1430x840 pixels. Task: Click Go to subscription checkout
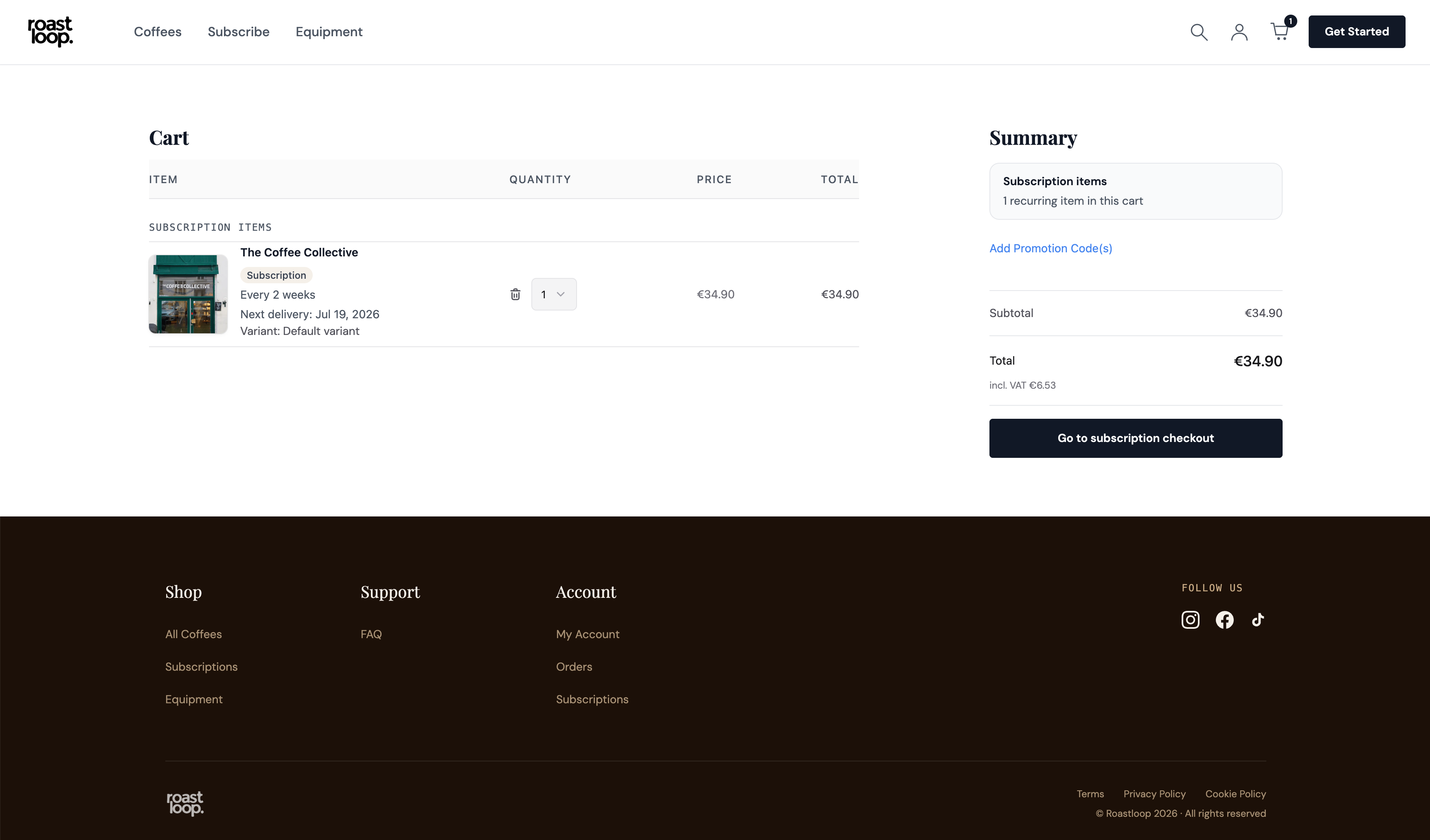[x=1136, y=438]
